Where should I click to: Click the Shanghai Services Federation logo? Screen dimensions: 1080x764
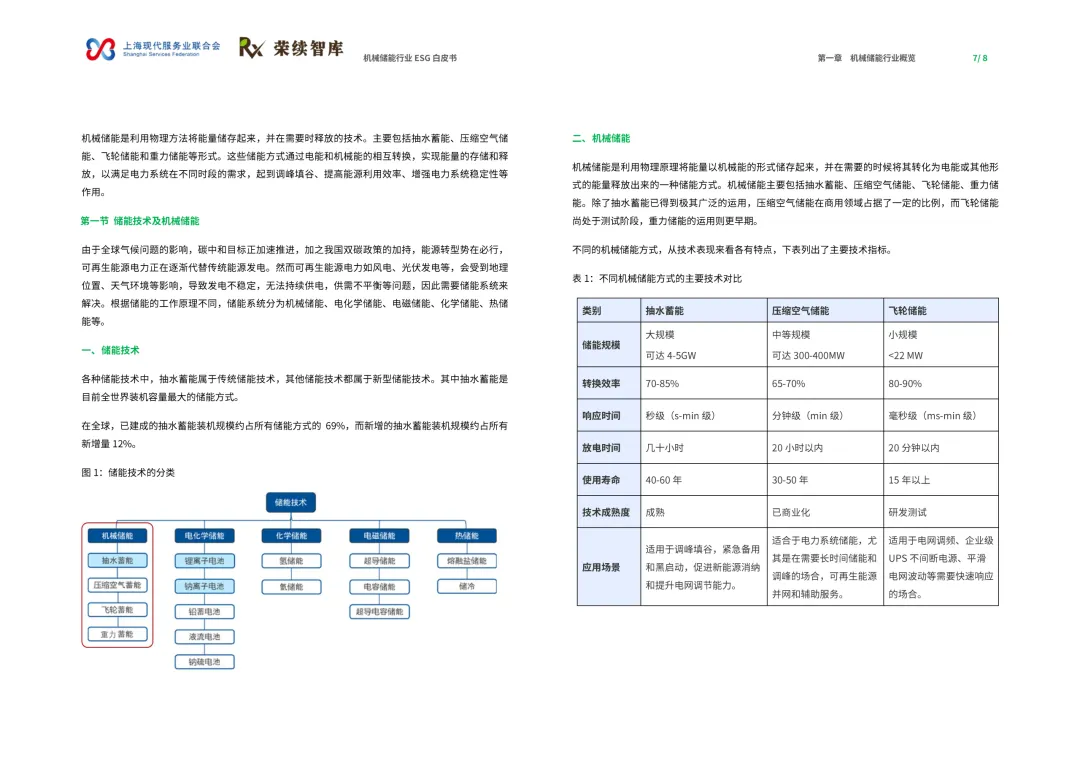point(153,49)
